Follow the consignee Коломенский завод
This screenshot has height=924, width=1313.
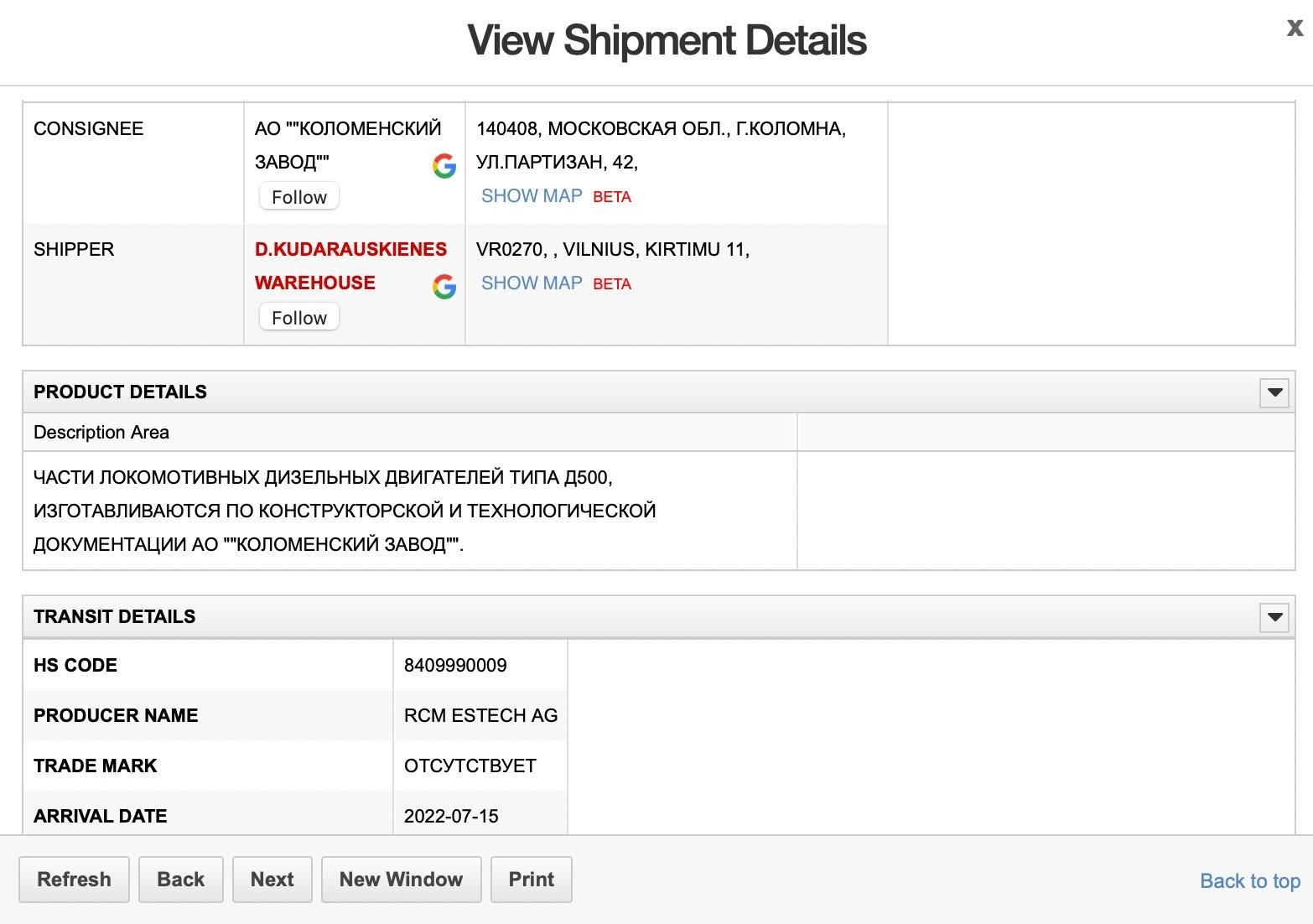(299, 197)
